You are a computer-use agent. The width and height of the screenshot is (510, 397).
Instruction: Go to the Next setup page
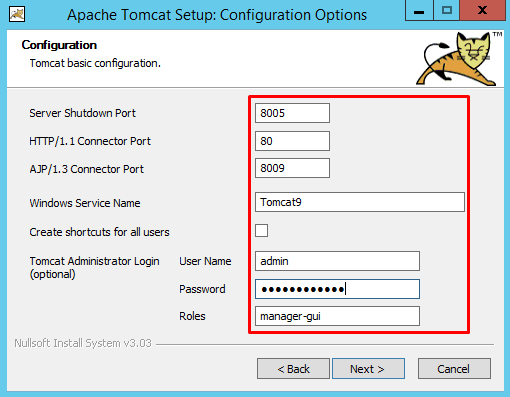[368, 369]
